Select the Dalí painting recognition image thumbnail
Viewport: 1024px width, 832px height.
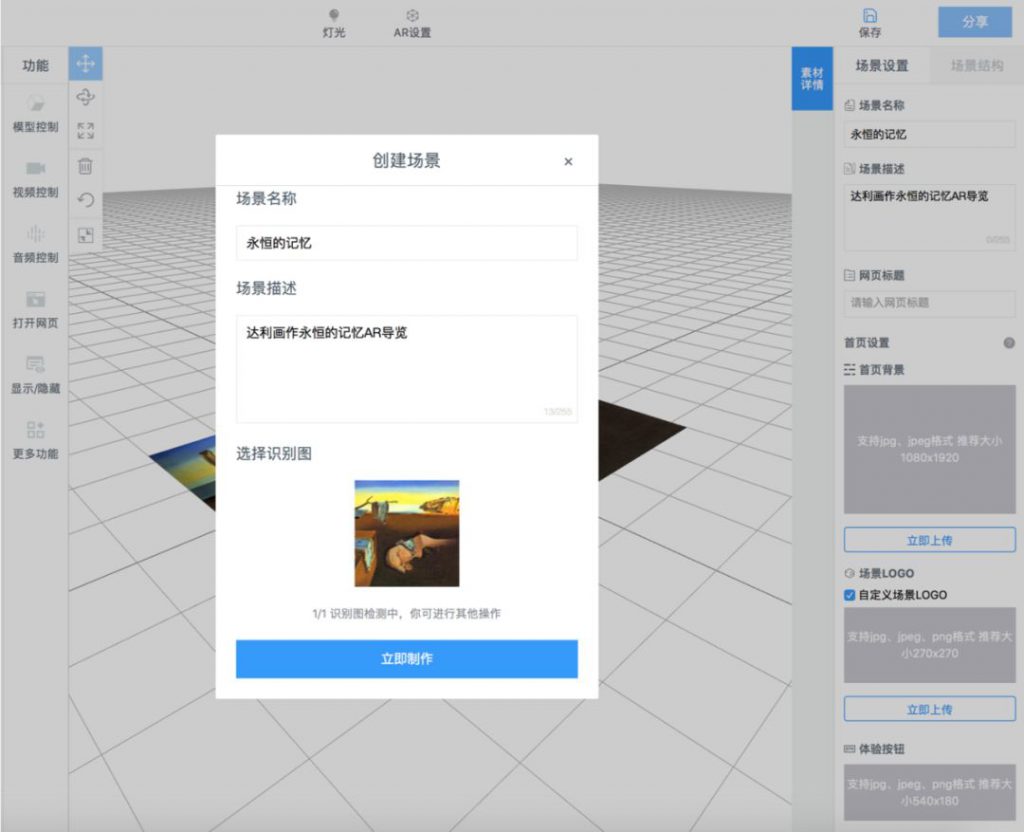pyautogui.click(x=407, y=534)
